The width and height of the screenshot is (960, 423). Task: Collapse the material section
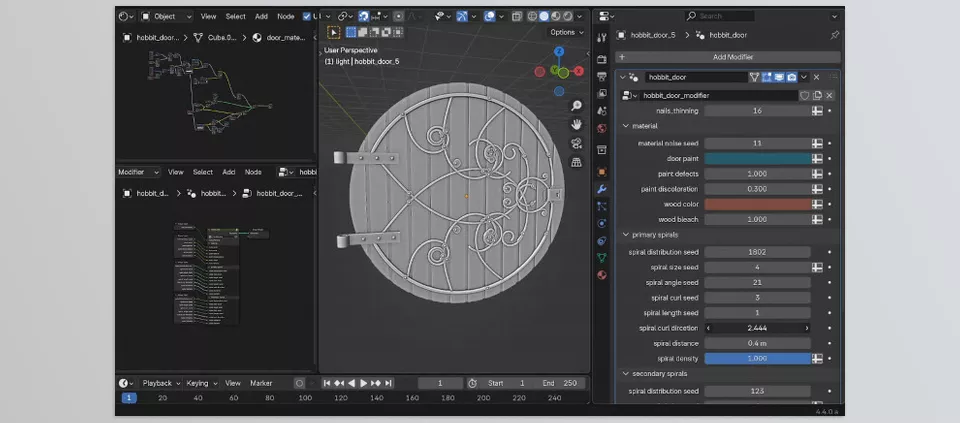tap(626, 126)
